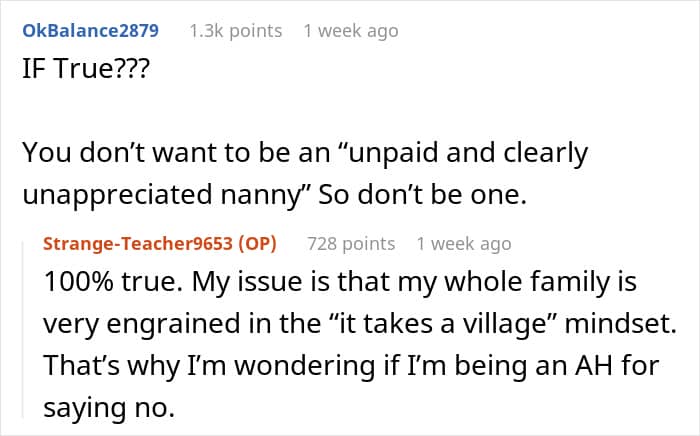The width and height of the screenshot is (700, 436).
Task: Click the final line "saying no."
Action: (103, 408)
